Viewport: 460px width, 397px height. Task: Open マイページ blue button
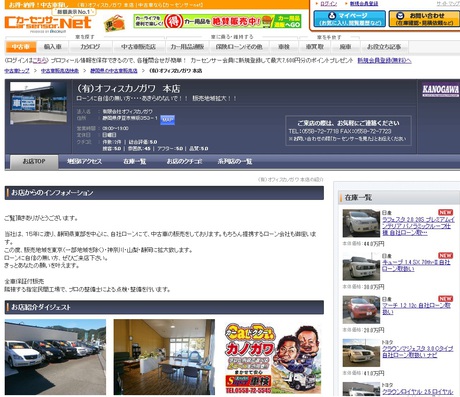tap(350, 19)
